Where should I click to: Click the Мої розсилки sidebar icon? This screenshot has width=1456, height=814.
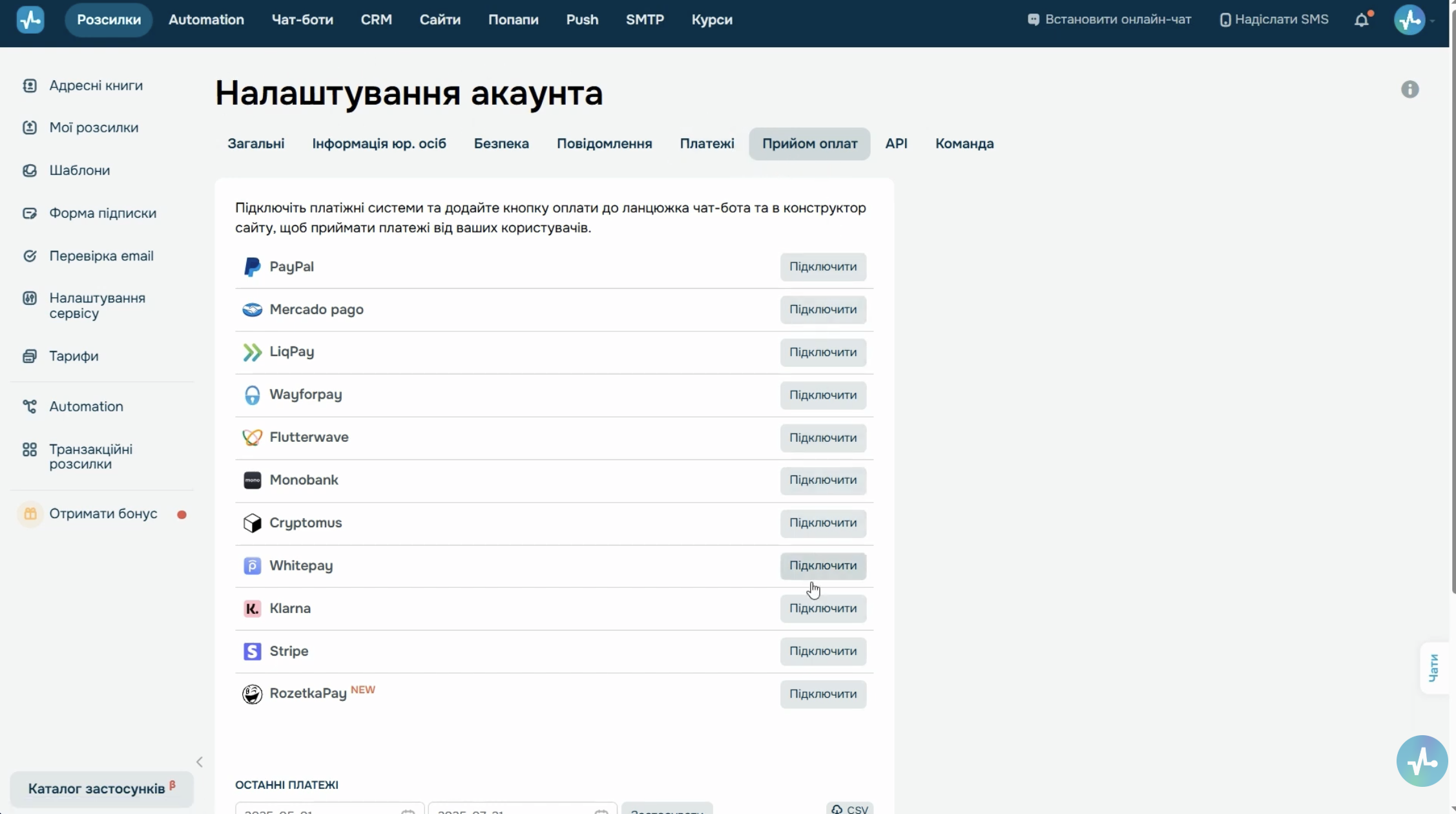click(30, 127)
